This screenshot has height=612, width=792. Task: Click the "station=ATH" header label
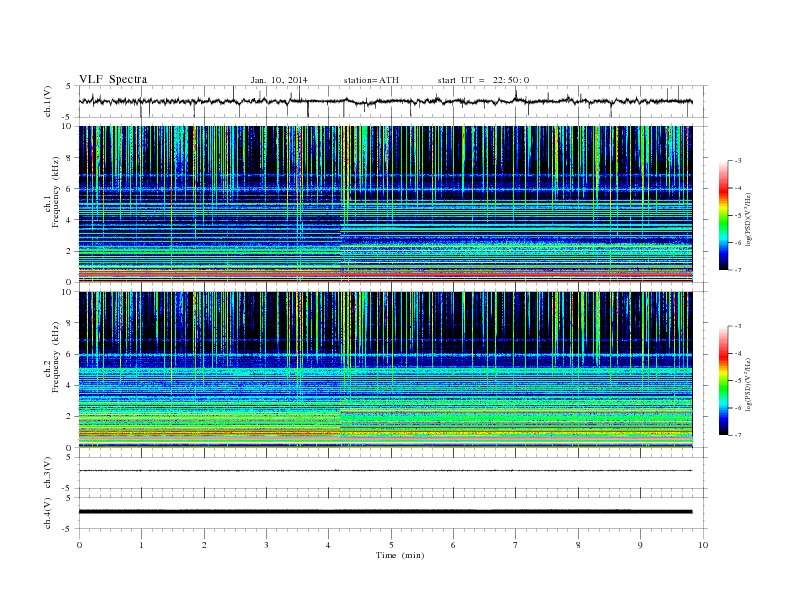point(371,80)
